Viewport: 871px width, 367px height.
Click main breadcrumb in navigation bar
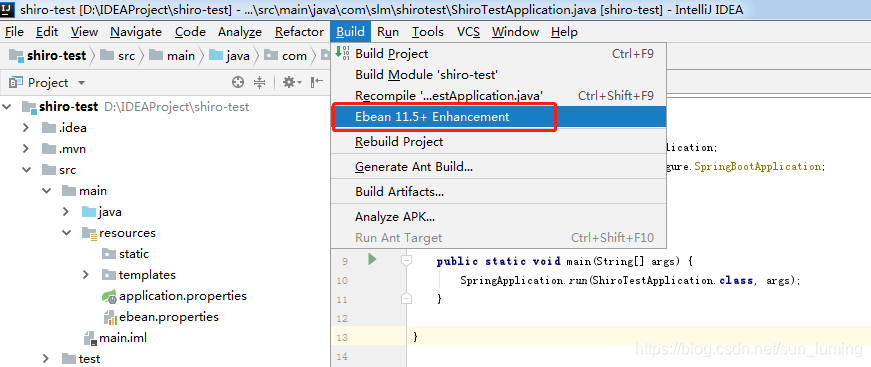[173, 56]
